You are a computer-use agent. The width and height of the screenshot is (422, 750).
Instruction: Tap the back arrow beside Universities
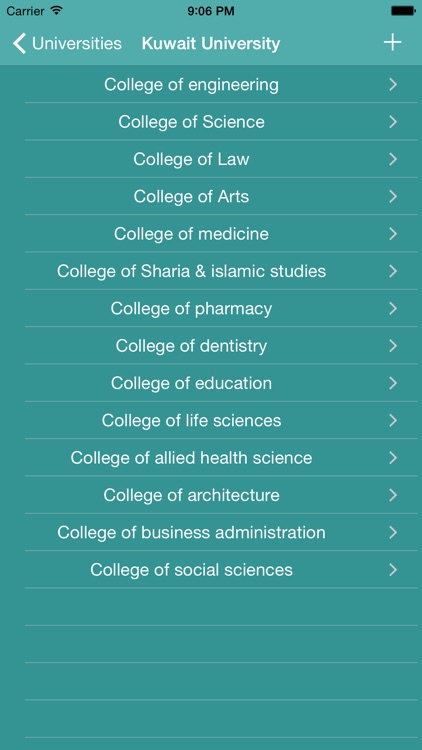tap(19, 43)
